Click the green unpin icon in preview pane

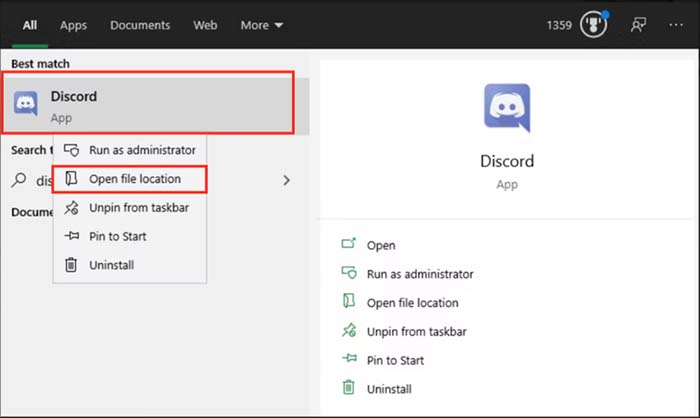pyautogui.click(x=349, y=330)
